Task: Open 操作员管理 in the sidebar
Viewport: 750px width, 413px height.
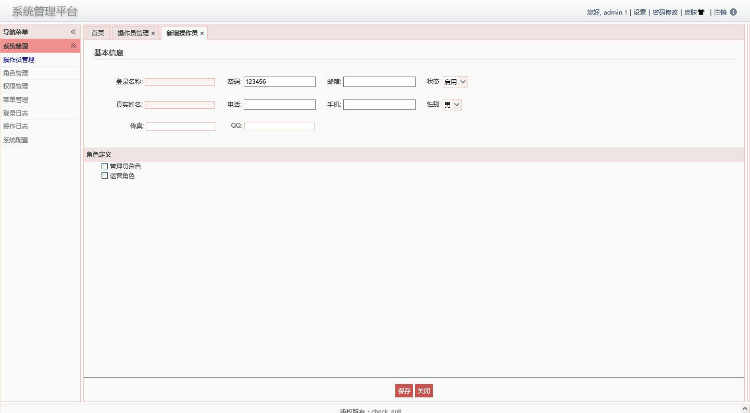Action: point(19,60)
